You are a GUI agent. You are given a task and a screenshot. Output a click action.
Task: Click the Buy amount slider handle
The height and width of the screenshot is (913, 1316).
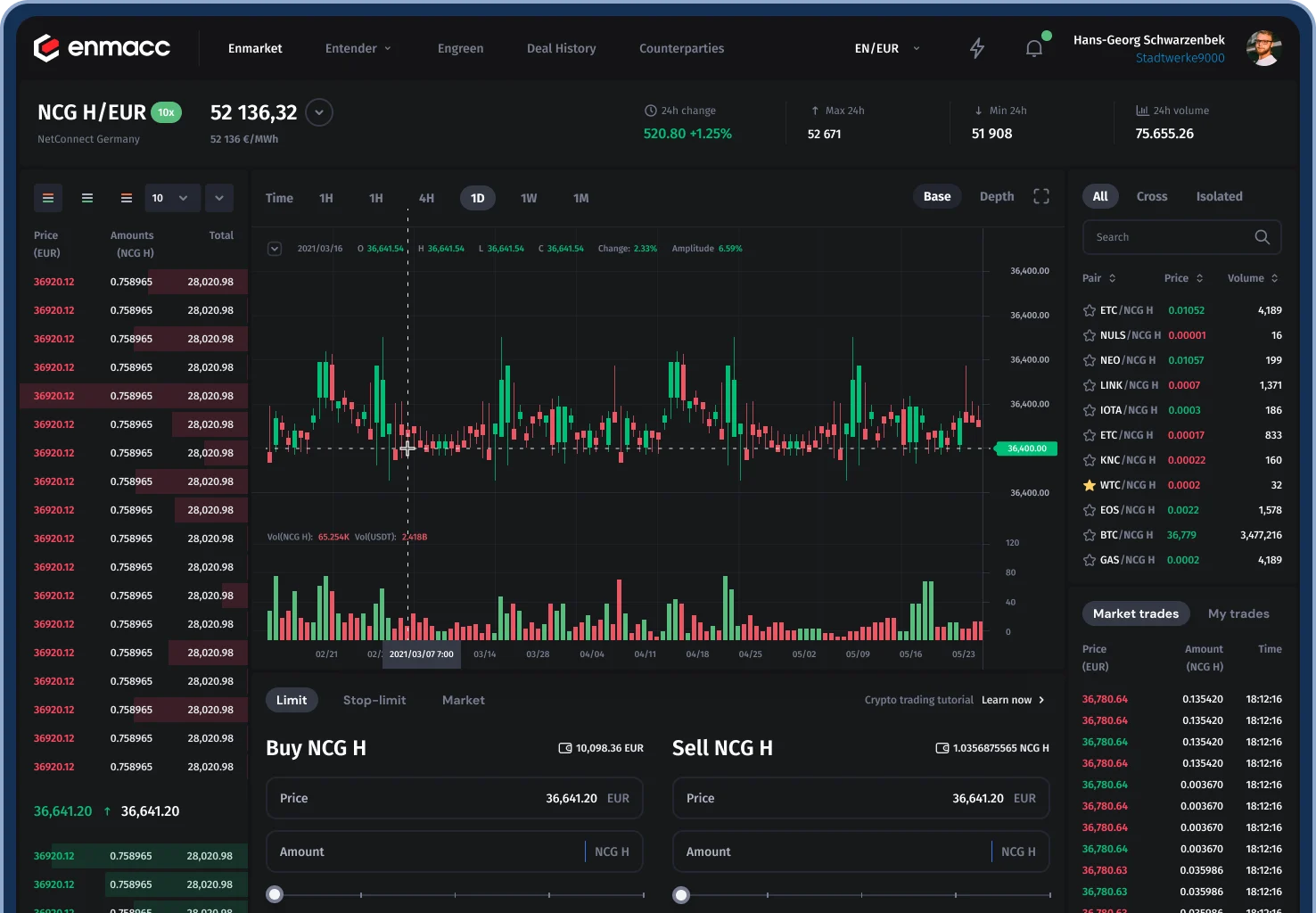click(x=275, y=894)
